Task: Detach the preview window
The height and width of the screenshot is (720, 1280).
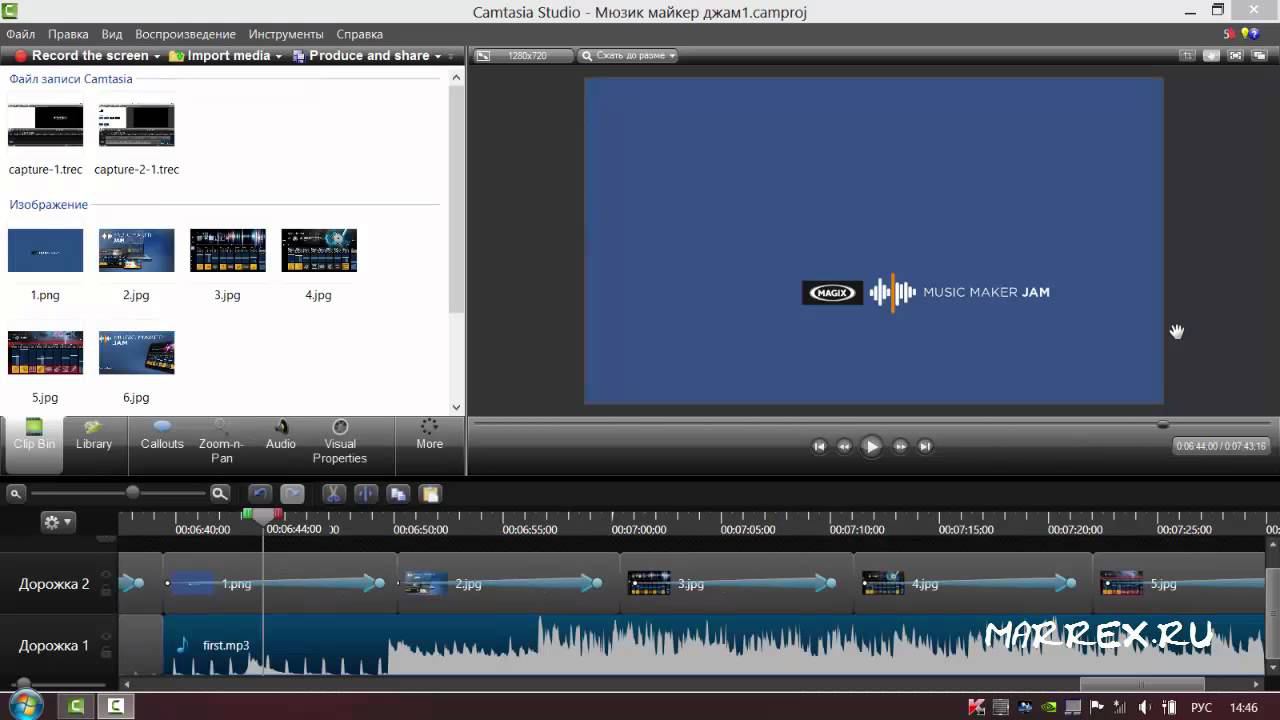Action: tap(1260, 56)
